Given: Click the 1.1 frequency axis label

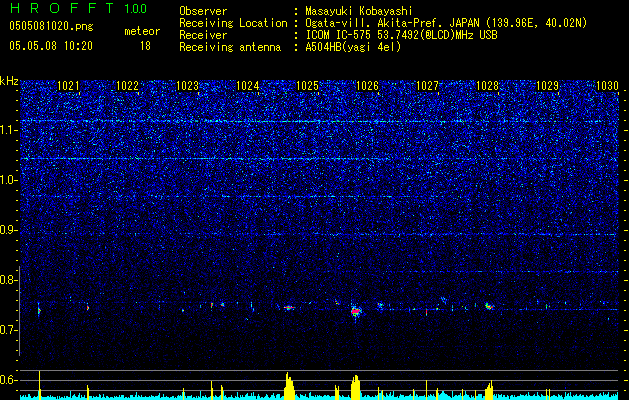Looking at the screenshot, I should pyautogui.click(x=9, y=130).
